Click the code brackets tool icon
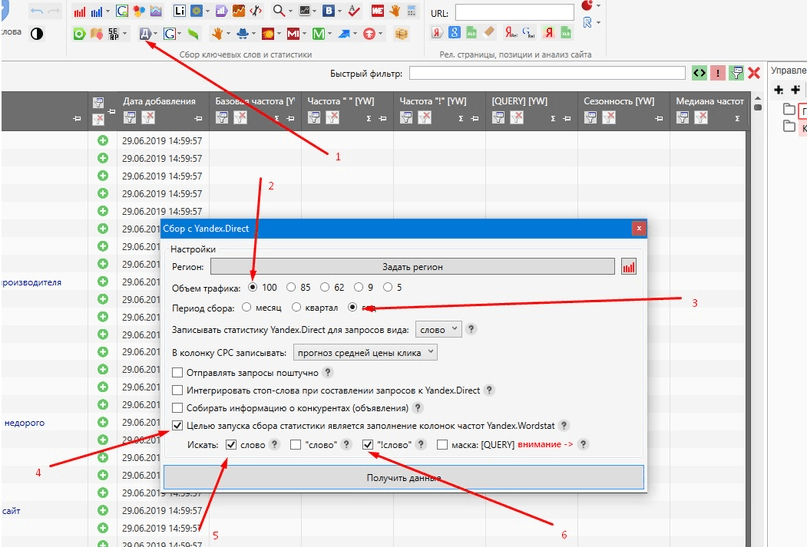807x547 pixels. pos(255,11)
